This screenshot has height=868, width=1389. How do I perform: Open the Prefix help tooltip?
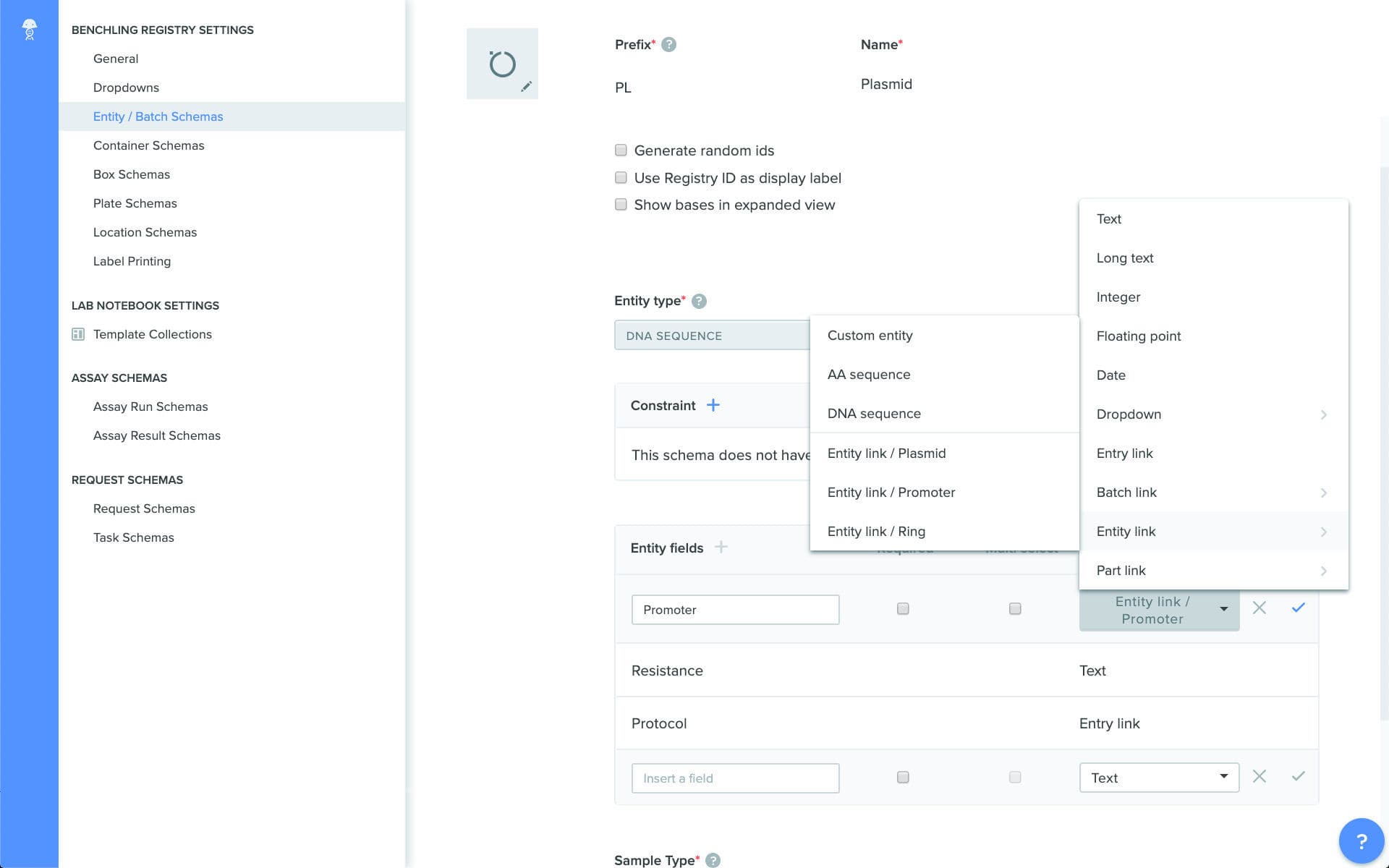click(669, 44)
